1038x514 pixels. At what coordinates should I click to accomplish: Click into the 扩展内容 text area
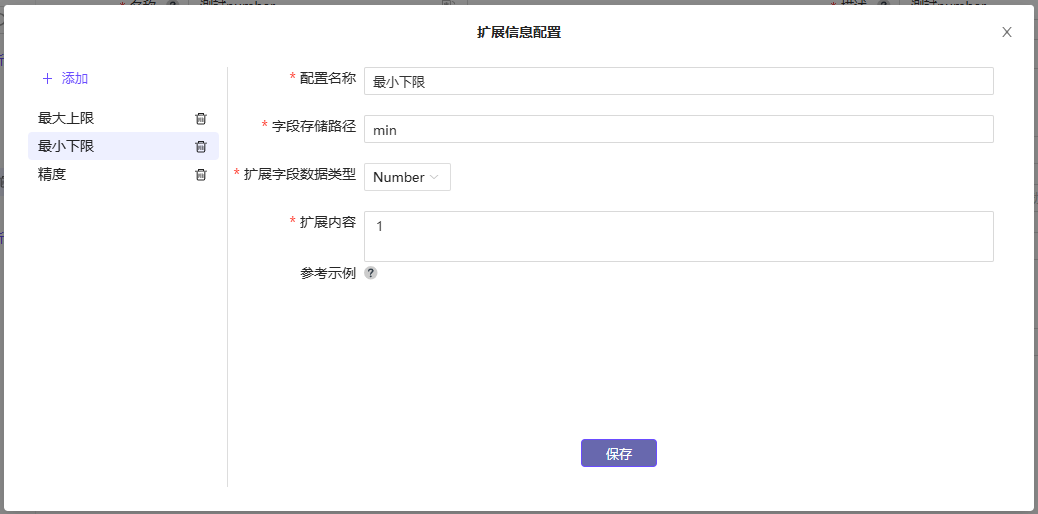tap(679, 236)
